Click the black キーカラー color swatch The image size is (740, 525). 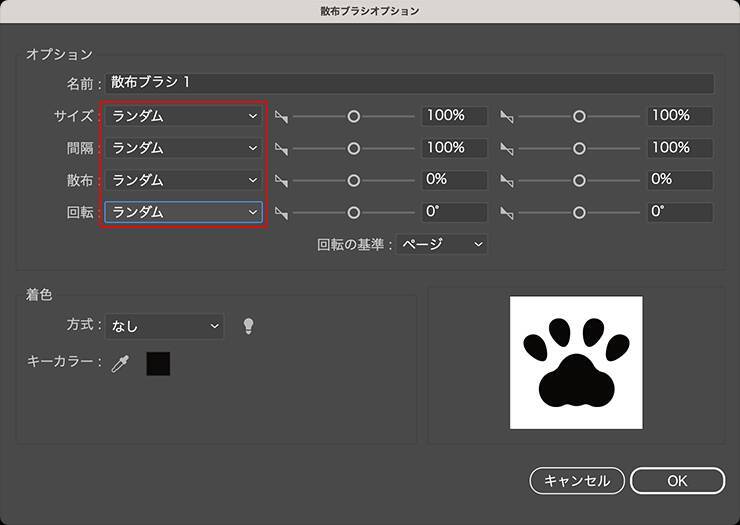point(158,363)
